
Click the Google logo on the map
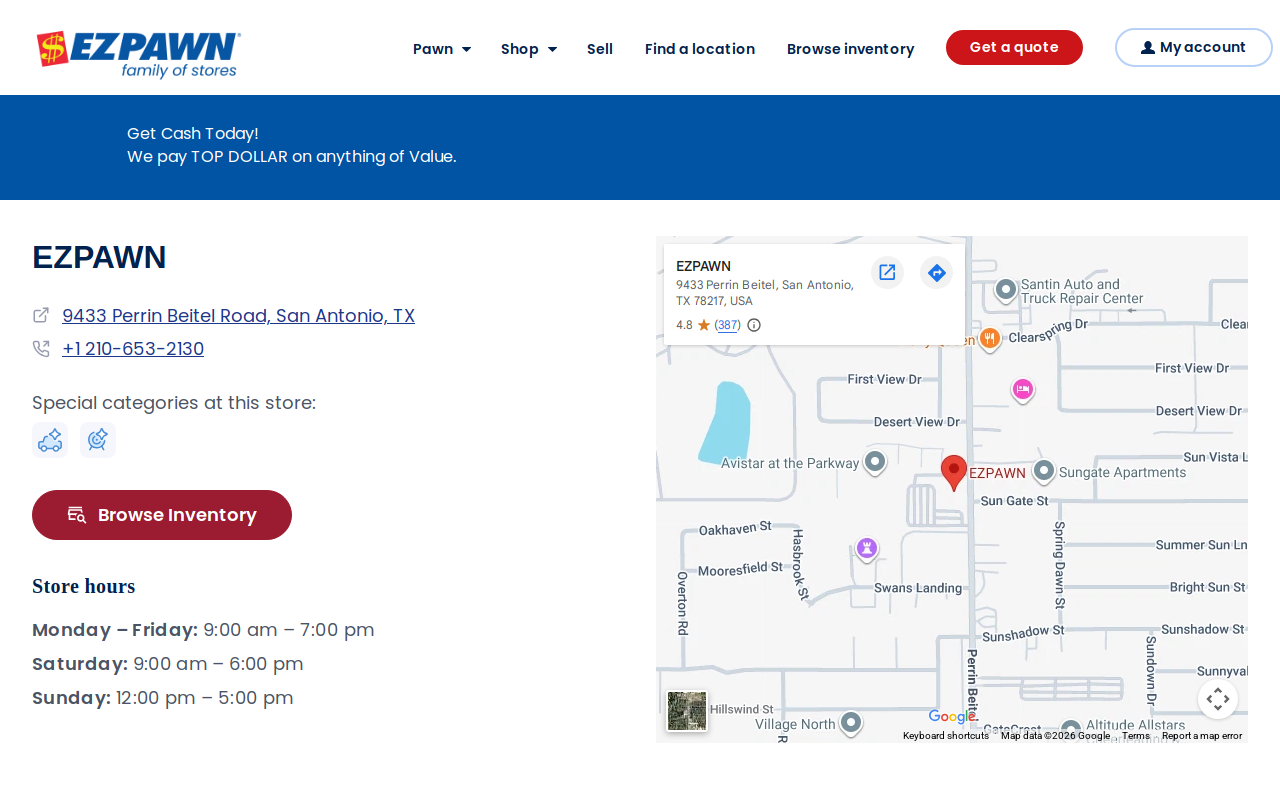tap(952, 716)
